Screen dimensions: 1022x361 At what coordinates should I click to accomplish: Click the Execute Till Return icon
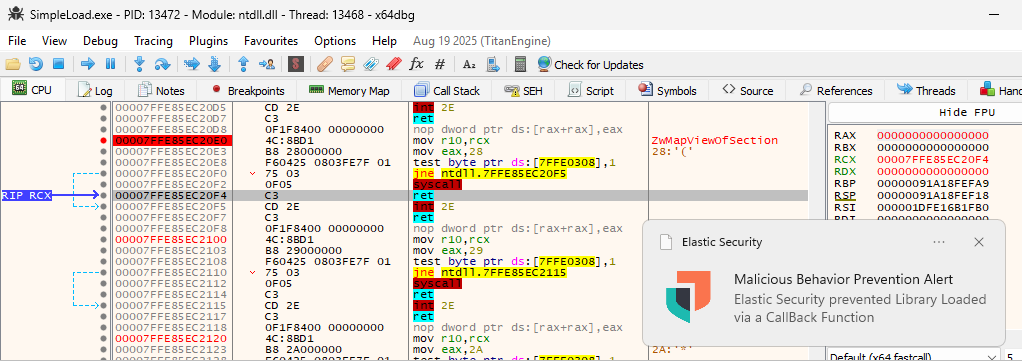244,65
